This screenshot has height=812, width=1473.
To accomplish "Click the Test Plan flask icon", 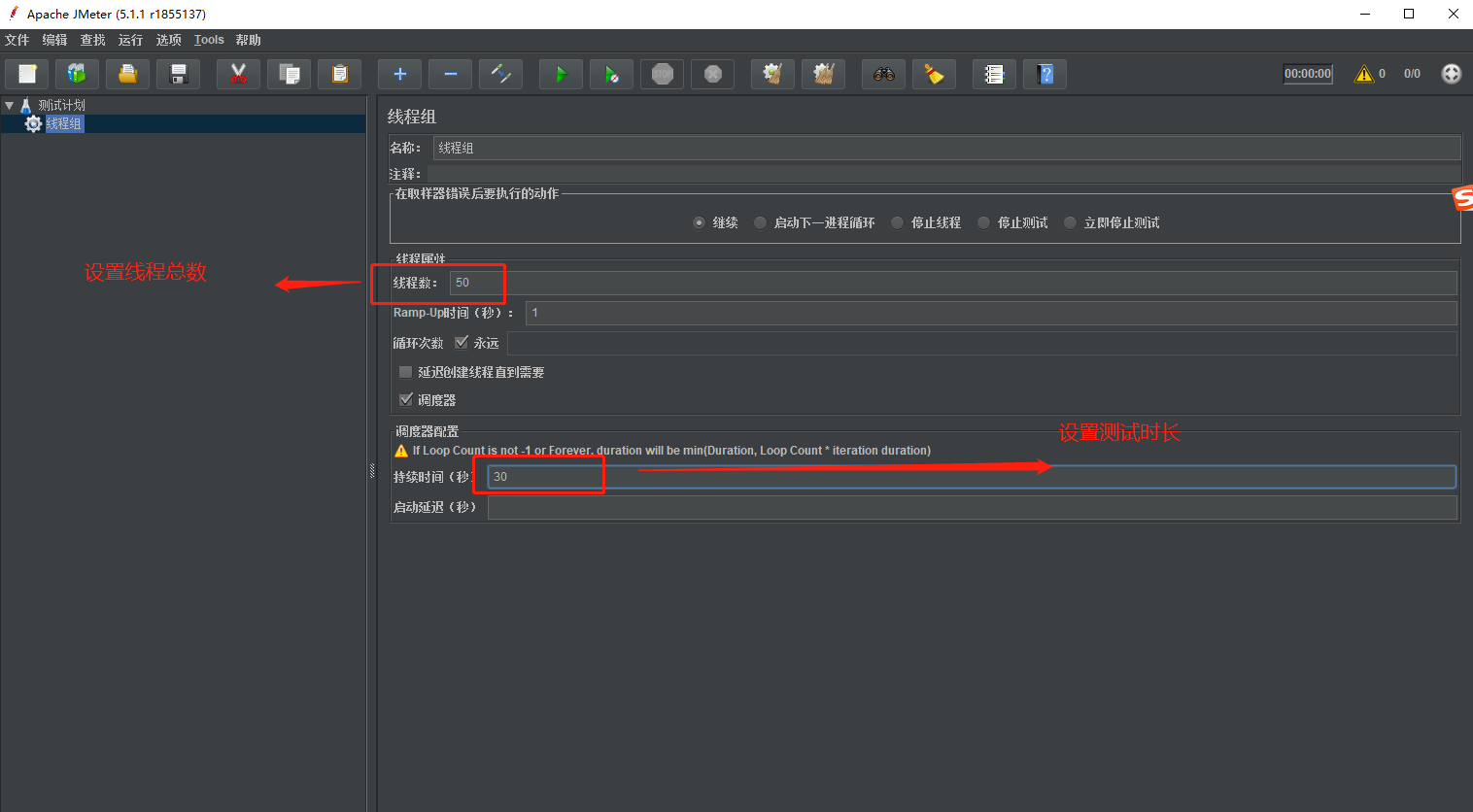I will pyautogui.click(x=26, y=105).
